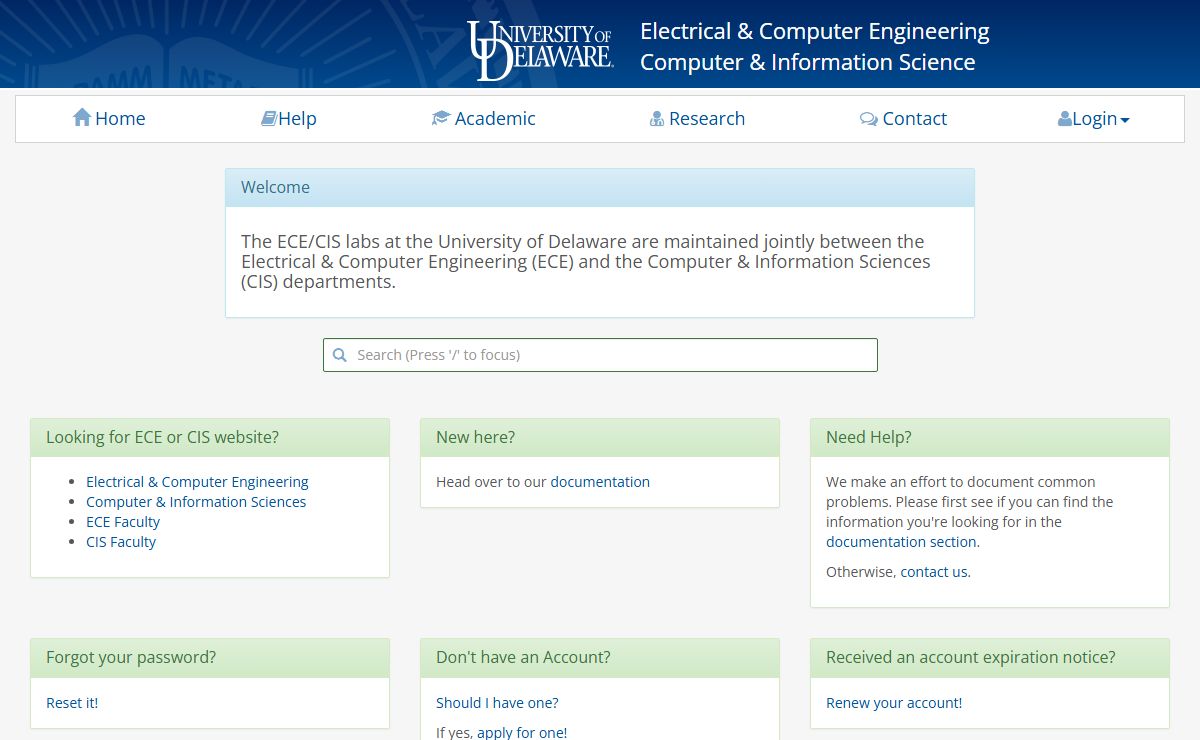Open the documentation section link
This screenshot has width=1200, height=740.
(901, 542)
